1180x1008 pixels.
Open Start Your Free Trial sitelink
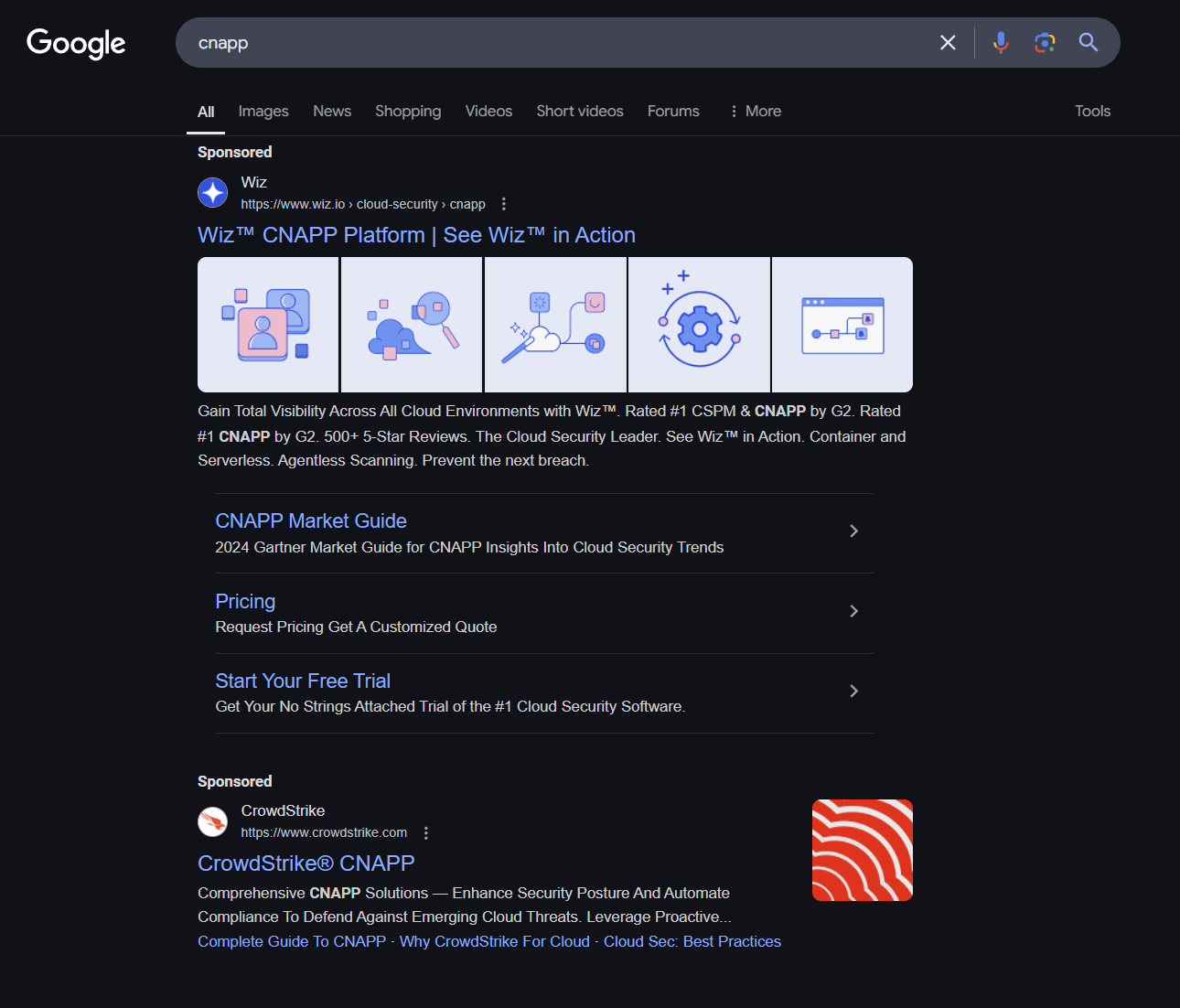click(x=303, y=681)
